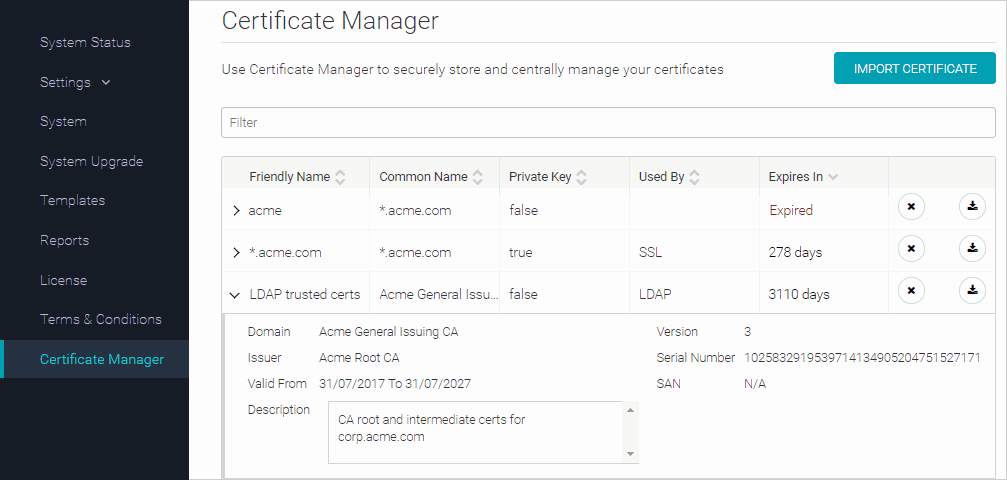Download the expired acme certificate

[972, 208]
